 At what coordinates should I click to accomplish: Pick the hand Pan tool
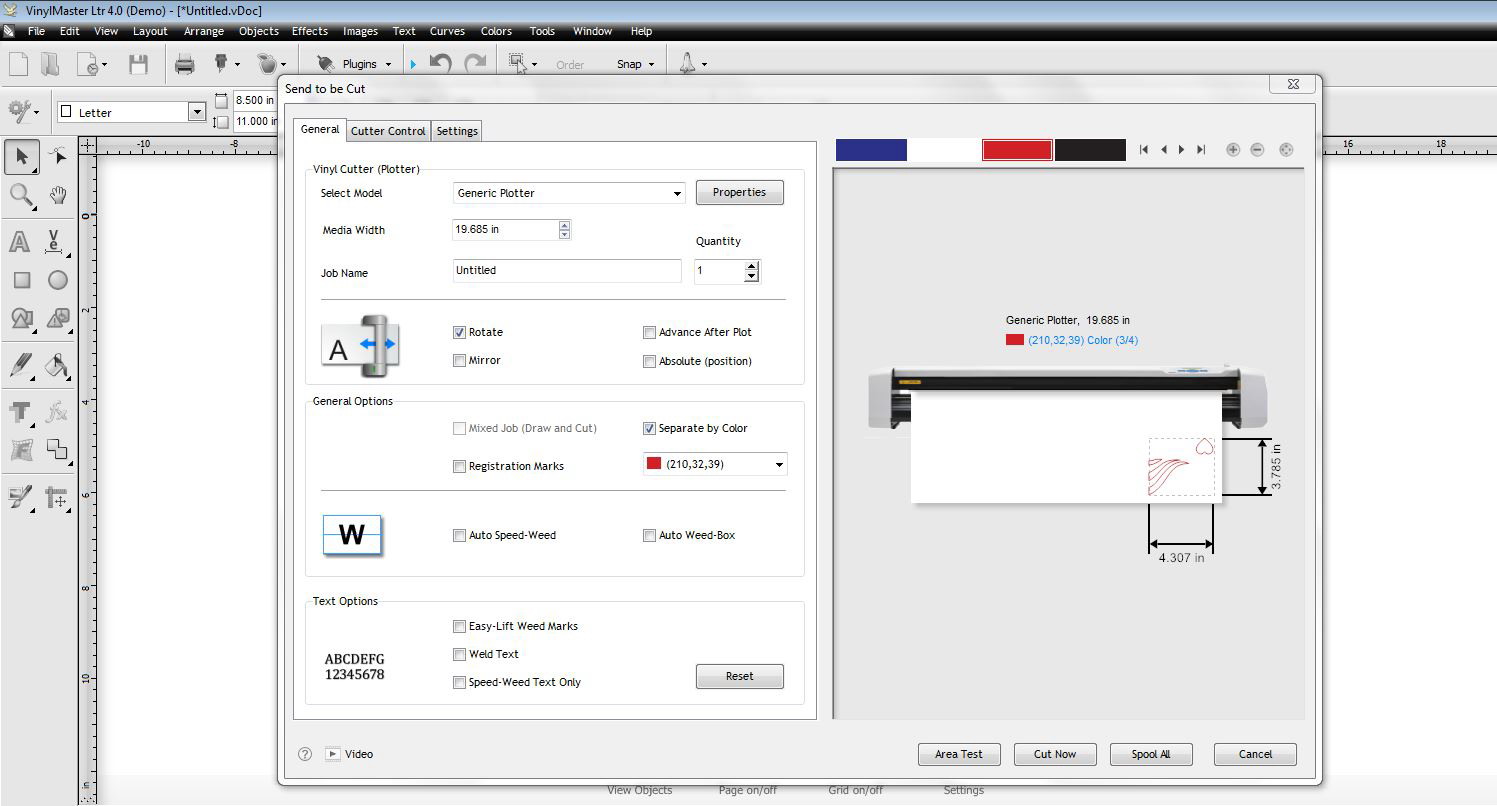[58, 195]
